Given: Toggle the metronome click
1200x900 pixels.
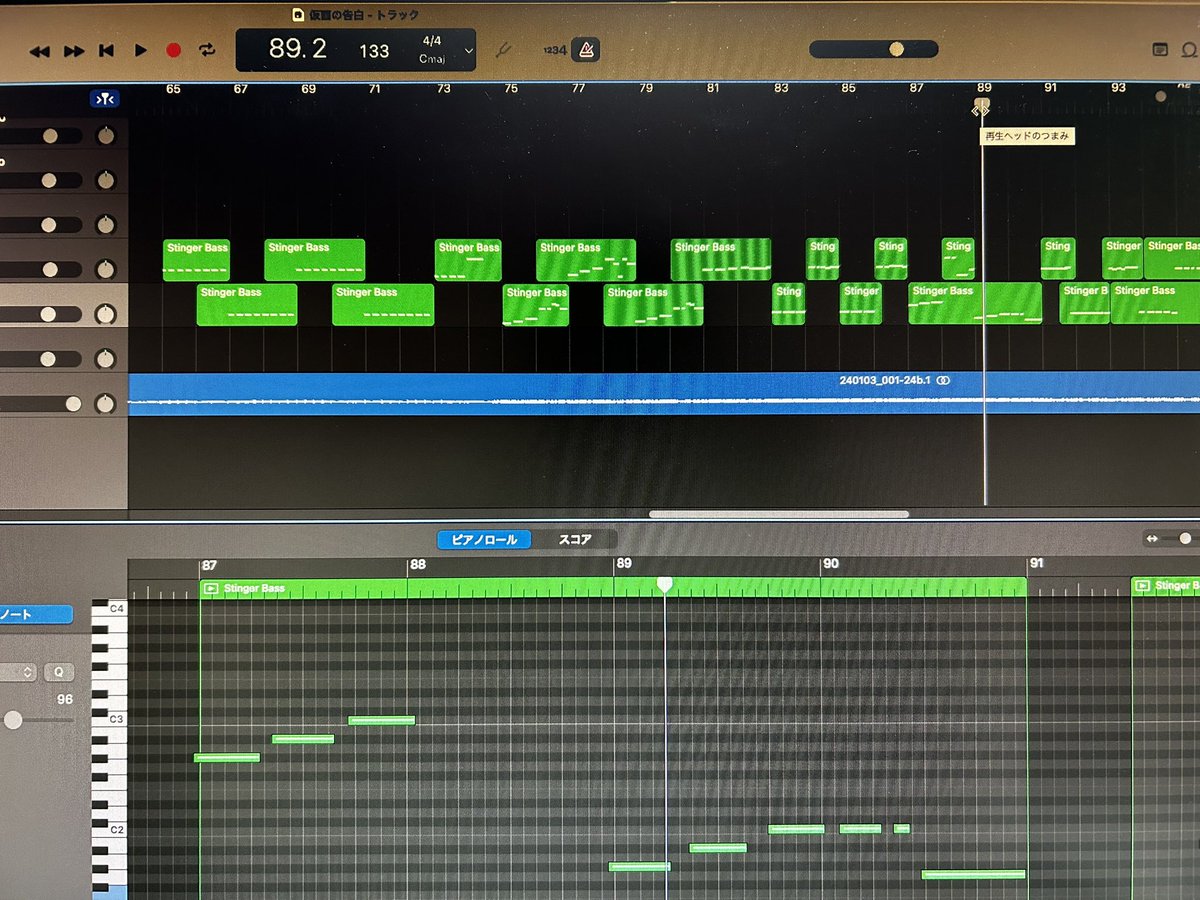Looking at the screenshot, I should pyautogui.click(x=586, y=49).
